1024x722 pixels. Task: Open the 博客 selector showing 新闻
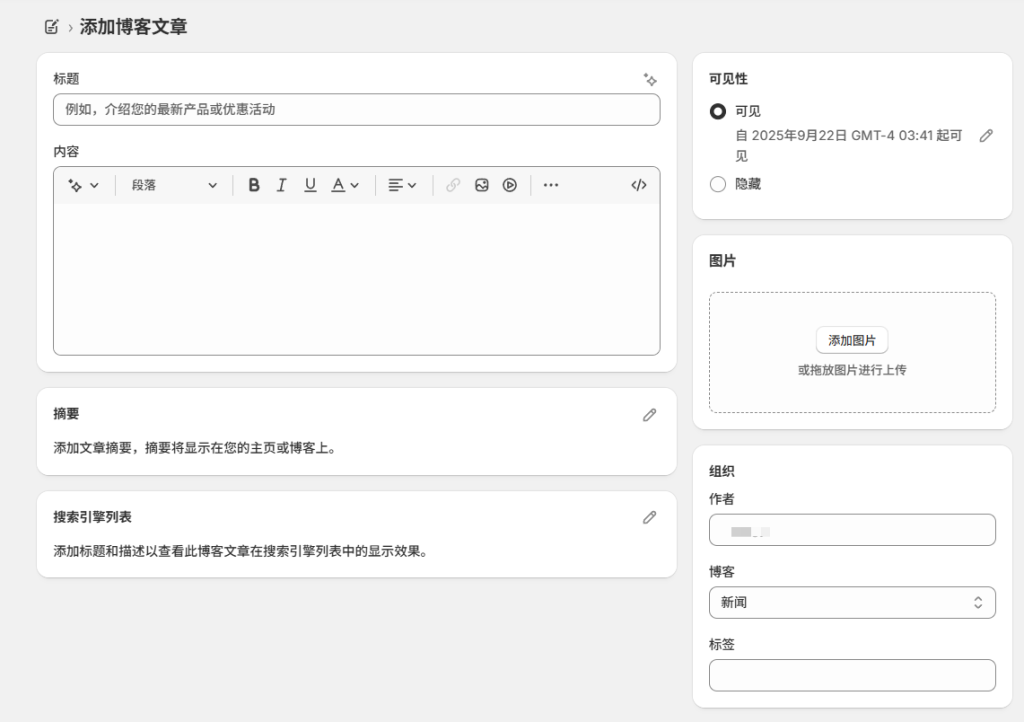[851, 602]
